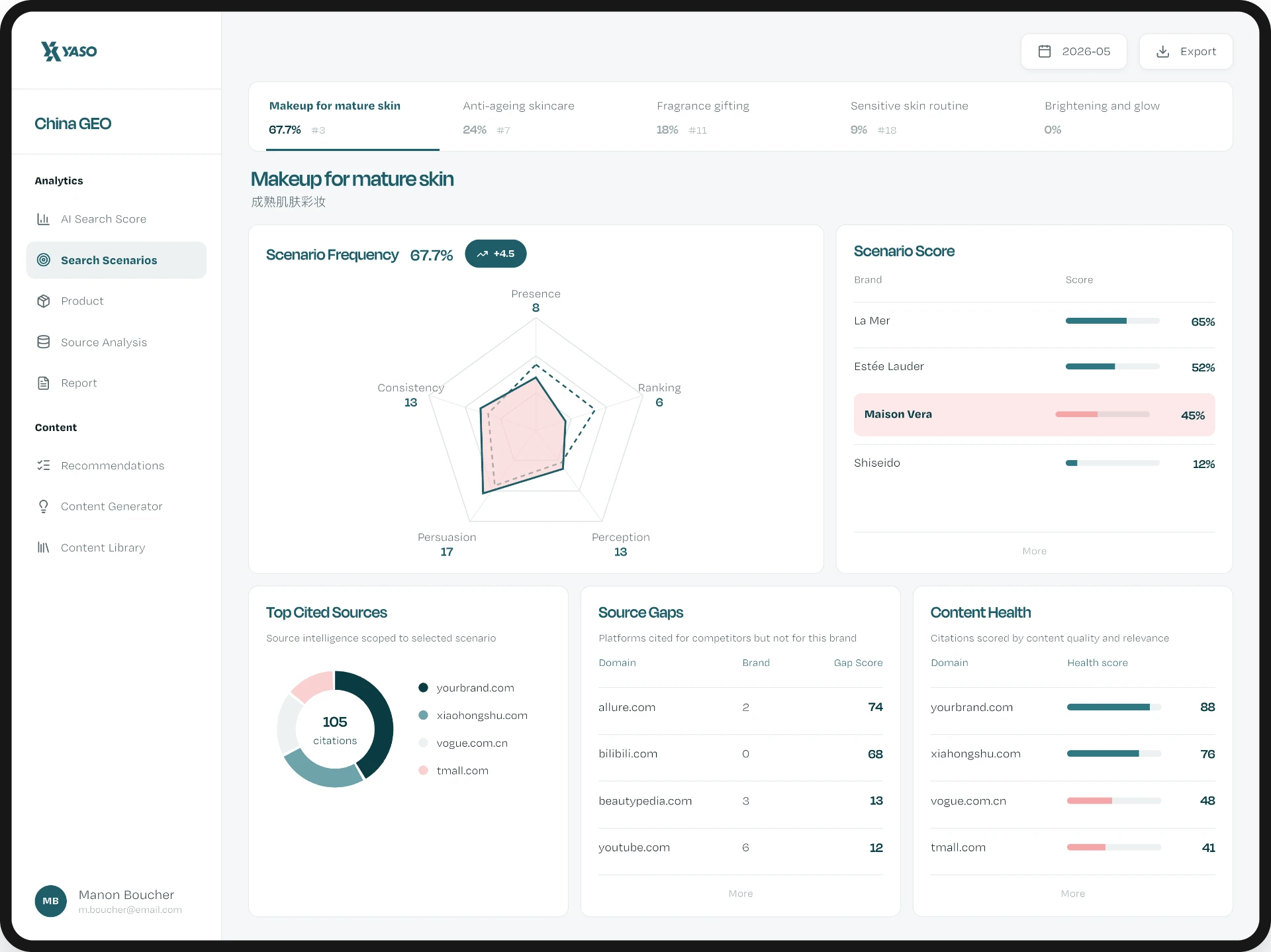Image resolution: width=1271 pixels, height=952 pixels.
Task: Open Manon Boucher account profile
Action: click(109, 901)
